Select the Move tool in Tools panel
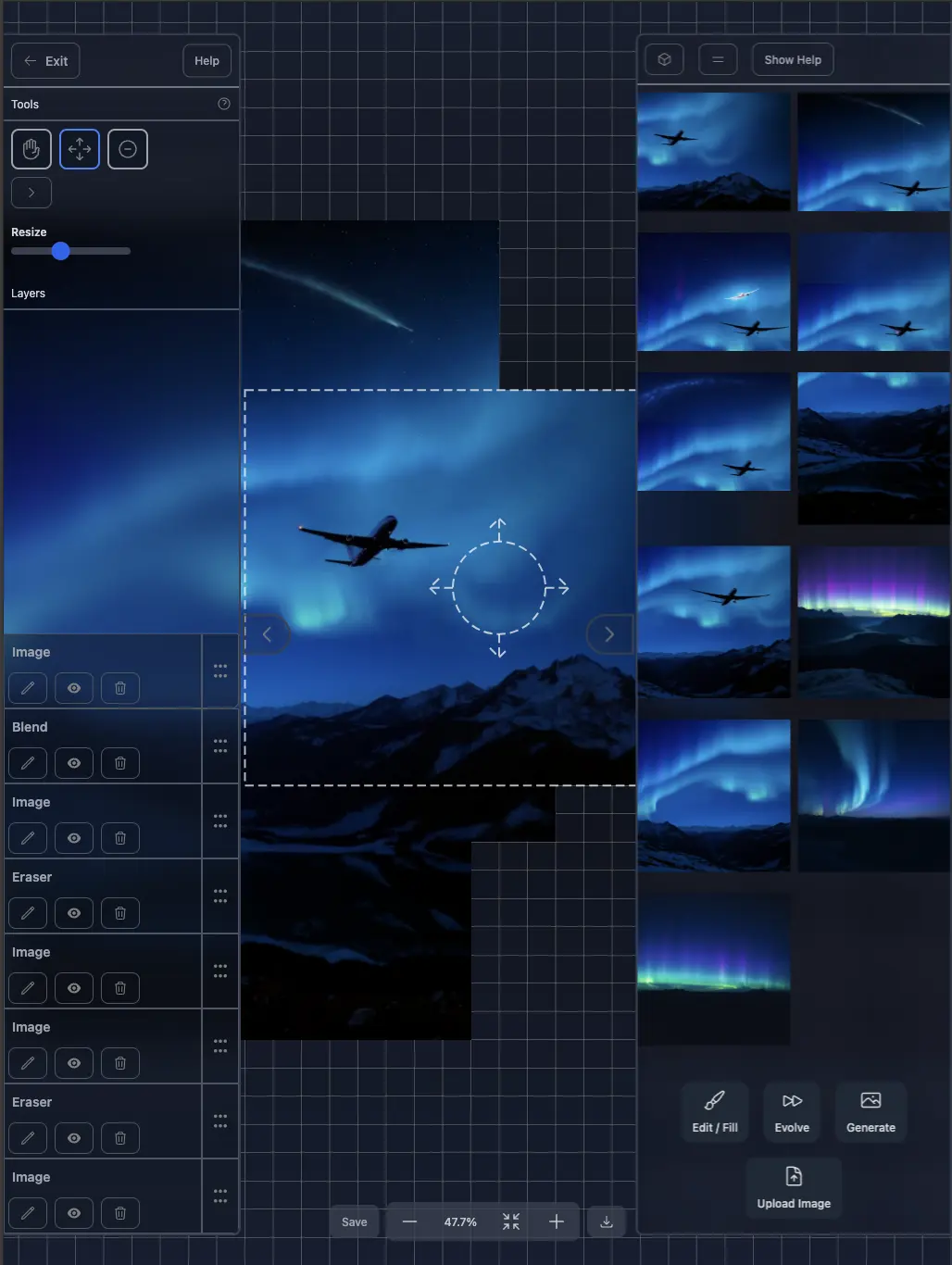Image resolution: width=952 pixels, height=1265 pixels. click(x=79, y=148)
